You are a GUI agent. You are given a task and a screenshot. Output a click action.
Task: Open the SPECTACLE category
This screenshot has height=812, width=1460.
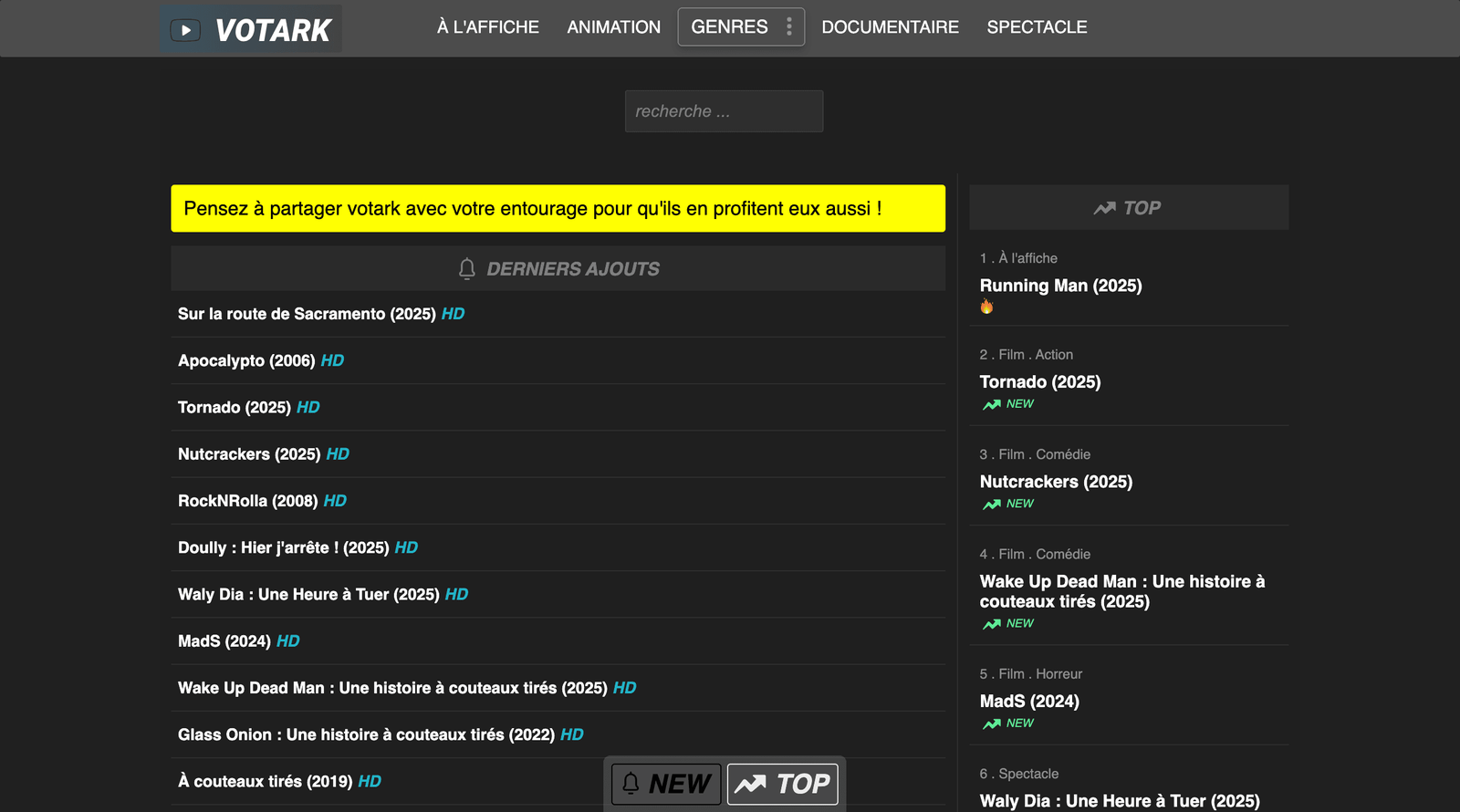coord(1037,27)
